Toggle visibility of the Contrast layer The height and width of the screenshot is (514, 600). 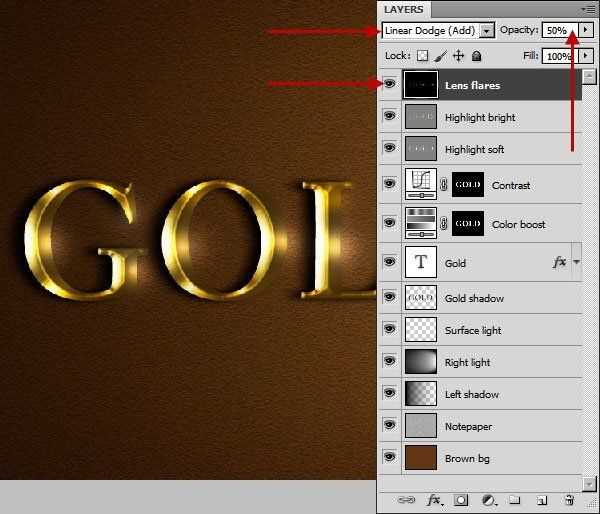pos(390,184)
